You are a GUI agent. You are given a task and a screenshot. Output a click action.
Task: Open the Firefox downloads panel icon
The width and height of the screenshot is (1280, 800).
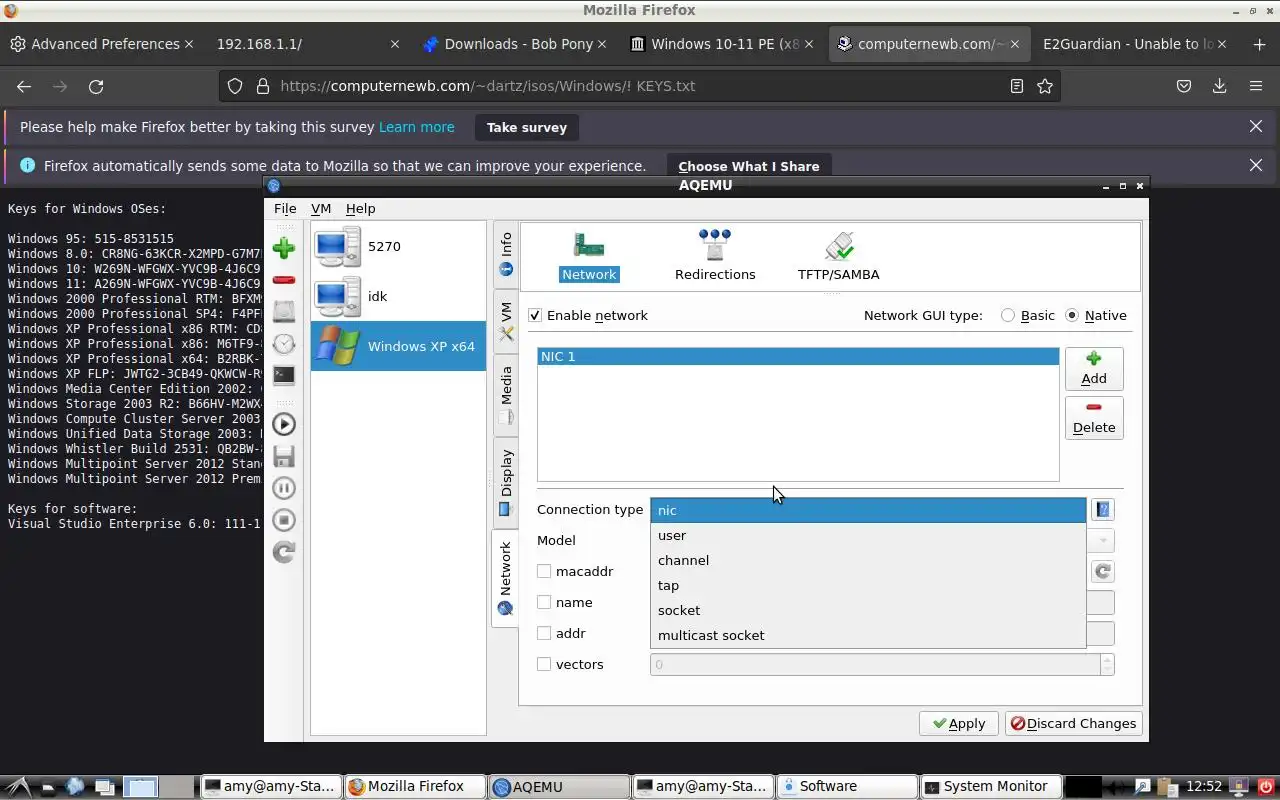[x=1219, y=86]
